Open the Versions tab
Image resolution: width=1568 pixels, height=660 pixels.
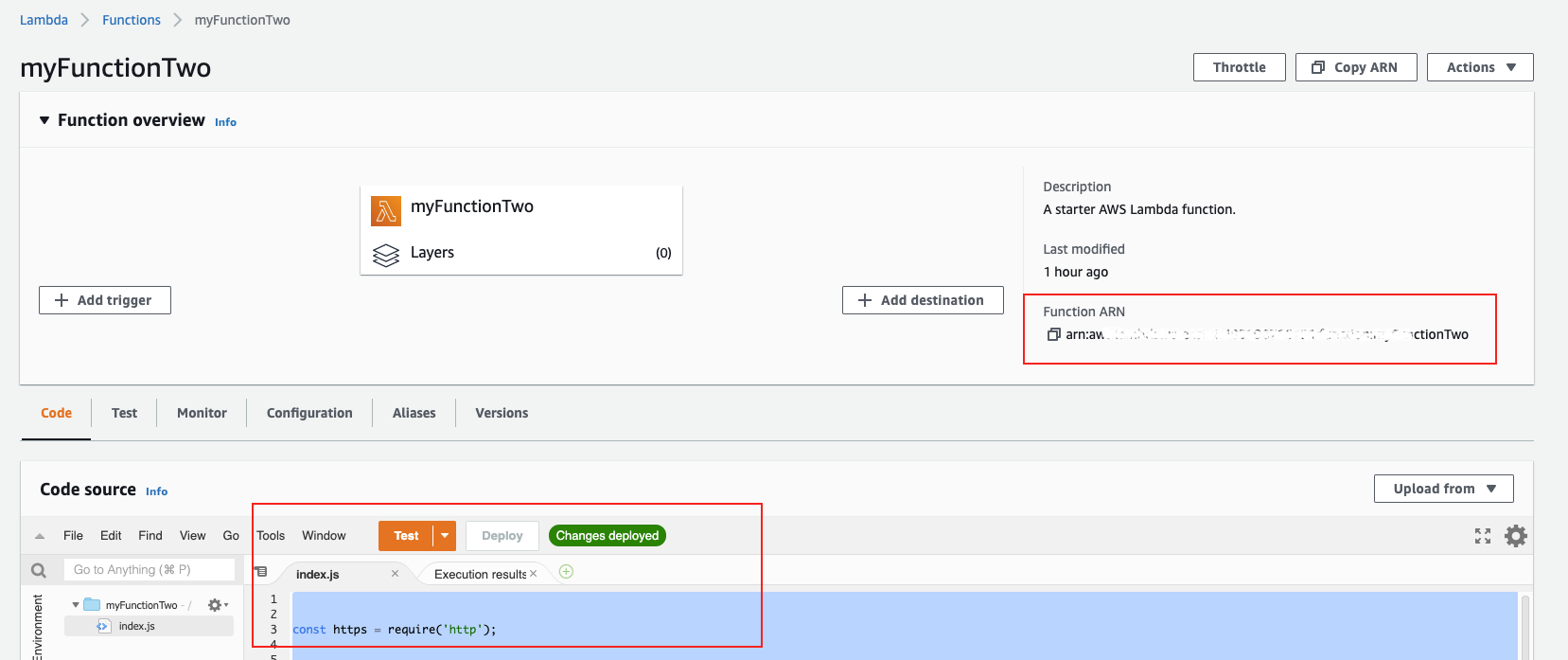502,413
